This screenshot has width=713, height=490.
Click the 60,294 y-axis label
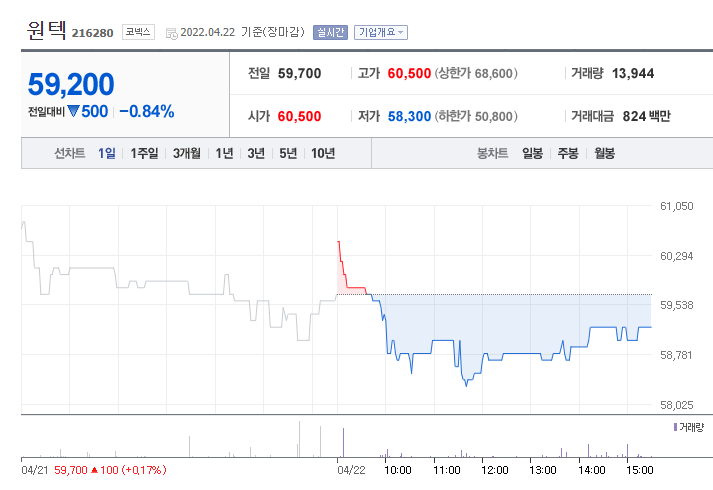coord(677,256)
